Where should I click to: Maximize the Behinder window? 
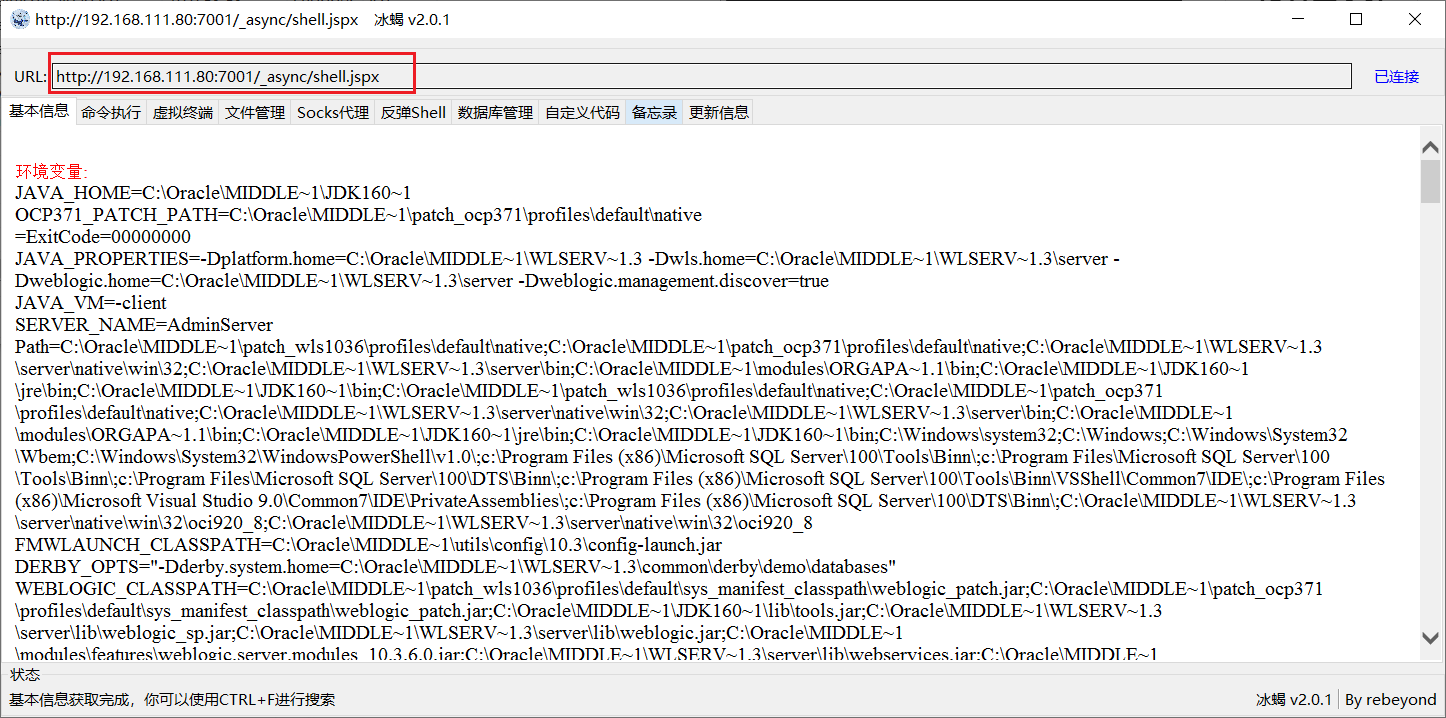[1356, 19]
